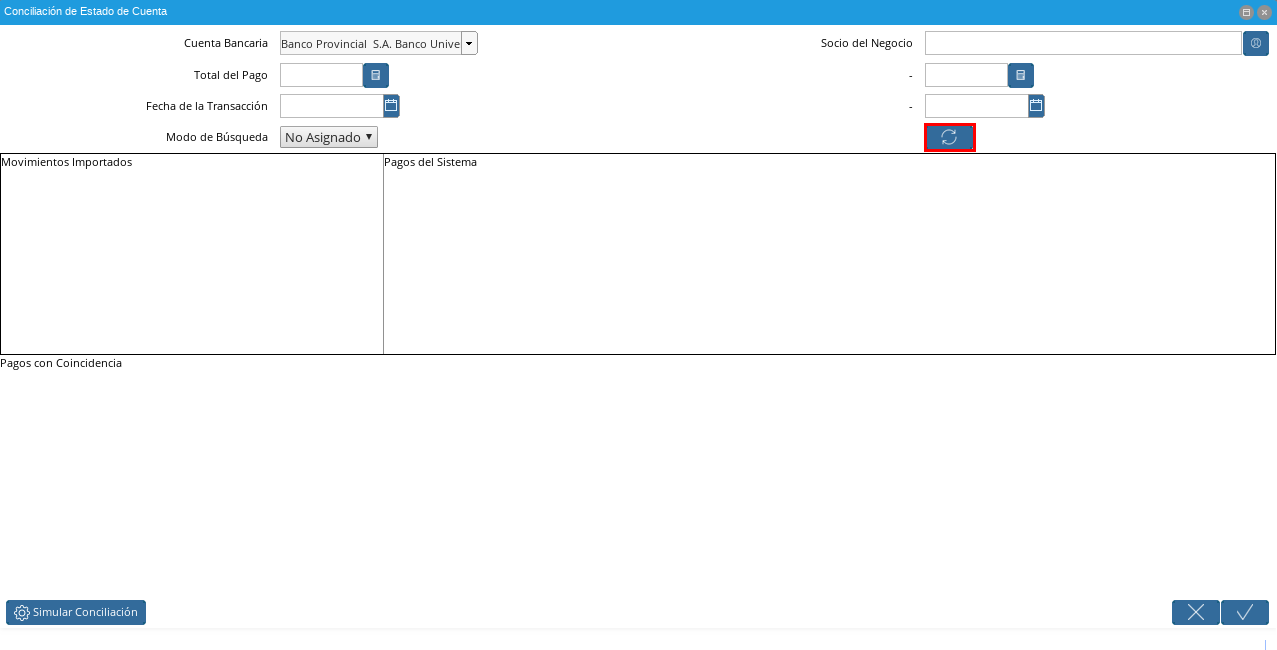Click the refresh search button
Screen dimensions: 1277x650
coord(949,137)
